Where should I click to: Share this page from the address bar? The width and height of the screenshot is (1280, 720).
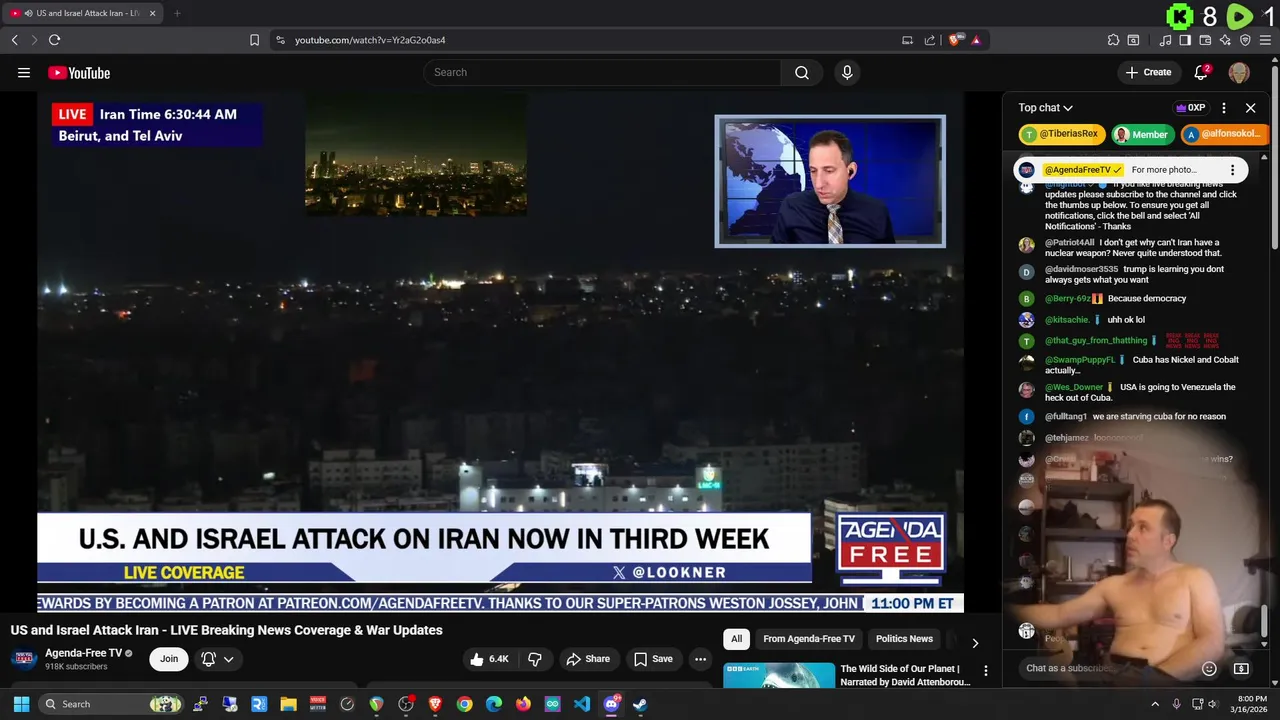930,40
